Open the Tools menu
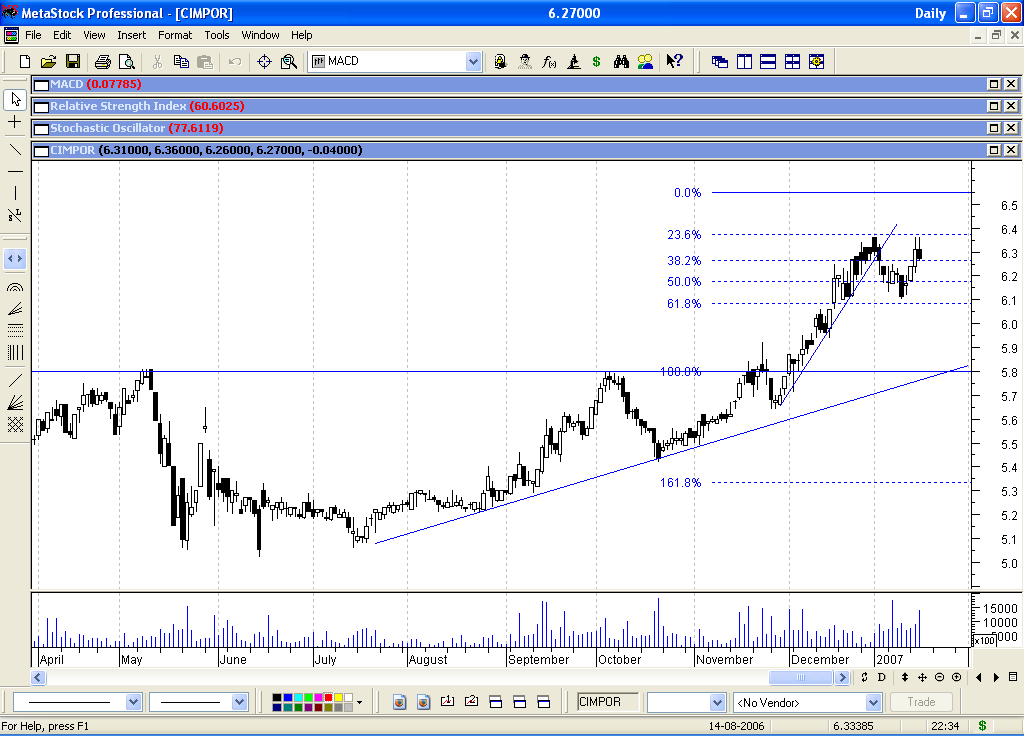This screenshot has height=736, width=1024. coord(217,35)
